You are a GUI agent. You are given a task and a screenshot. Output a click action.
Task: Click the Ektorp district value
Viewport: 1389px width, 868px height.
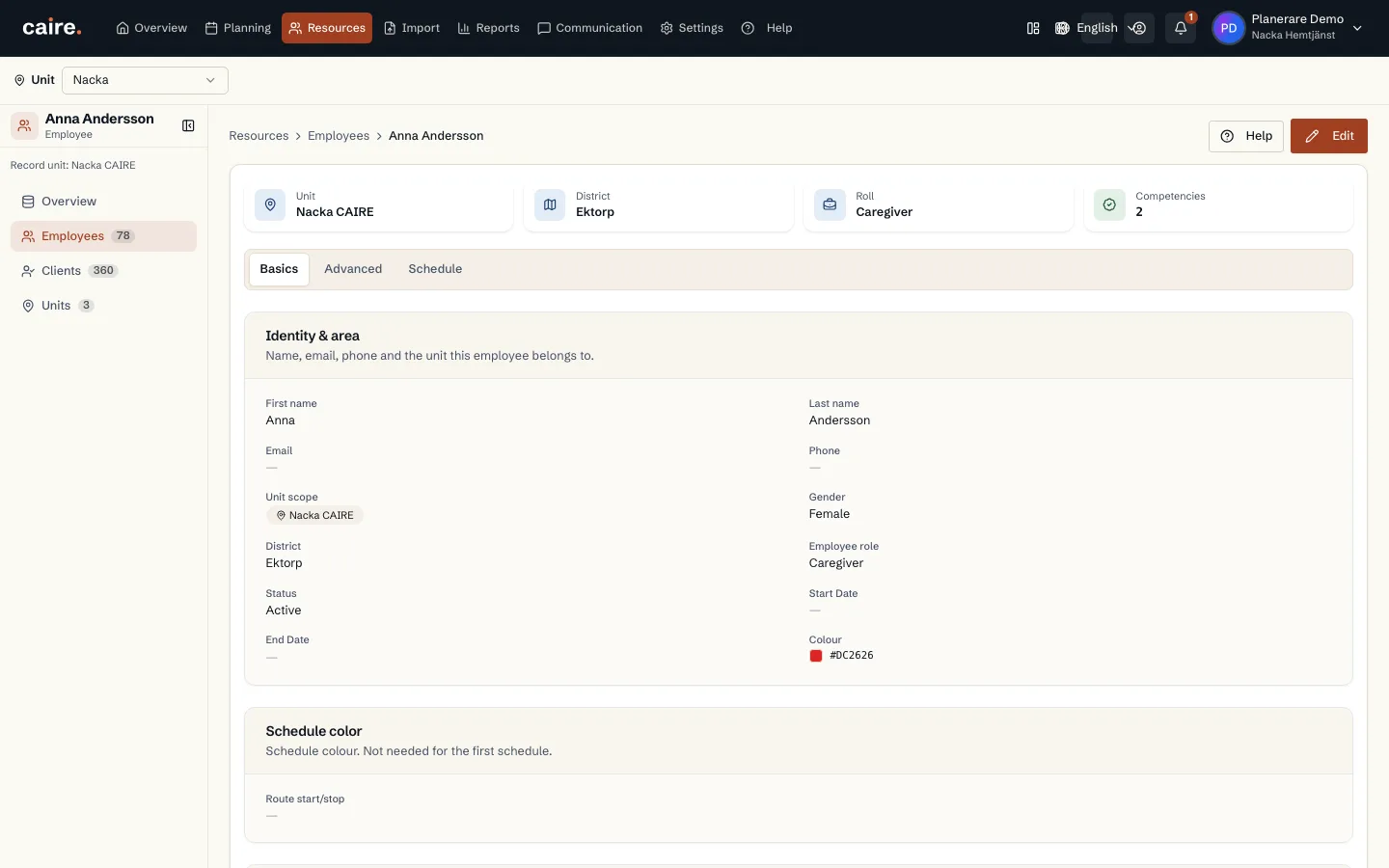(x=284, y=563)
